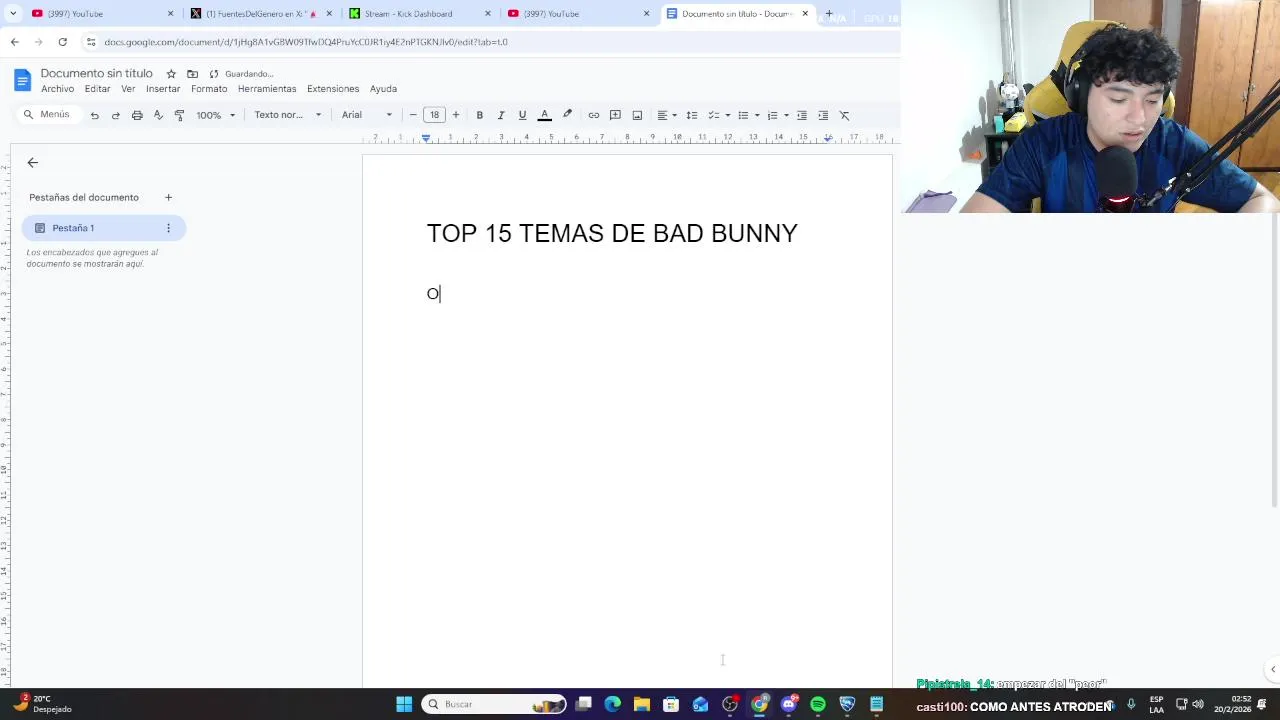Click the address bar URL
The height and width of the screenshot is (720, 1280).
(x=306, y=42)
